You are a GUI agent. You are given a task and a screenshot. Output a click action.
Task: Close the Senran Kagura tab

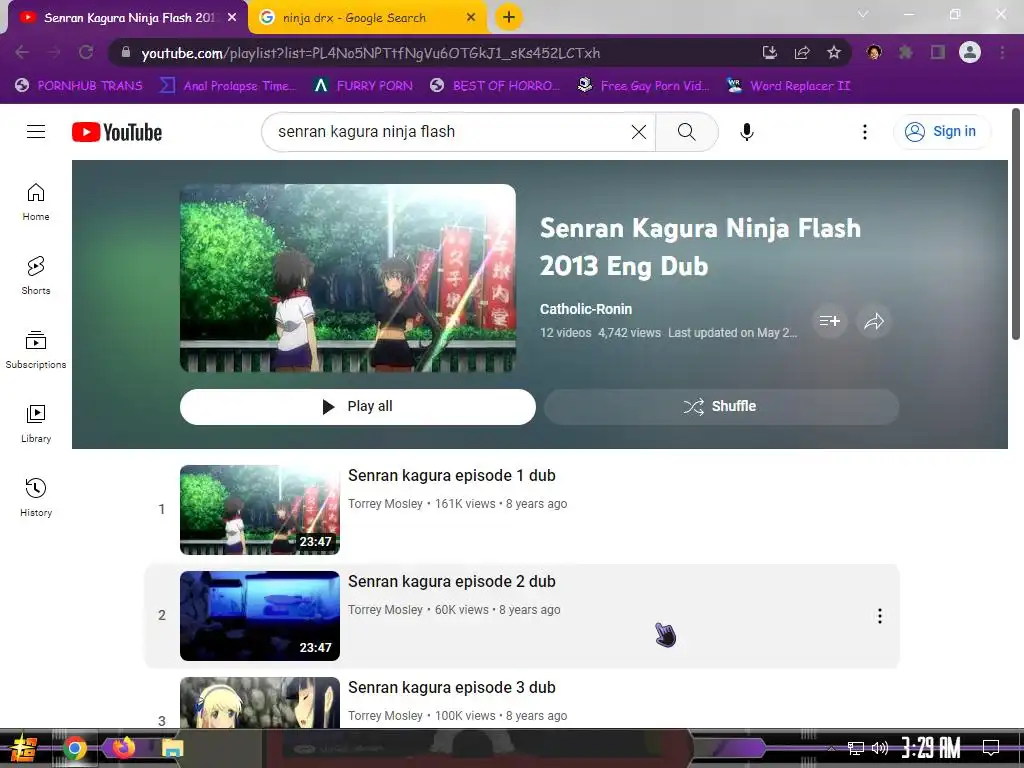(x=232, y=18)
